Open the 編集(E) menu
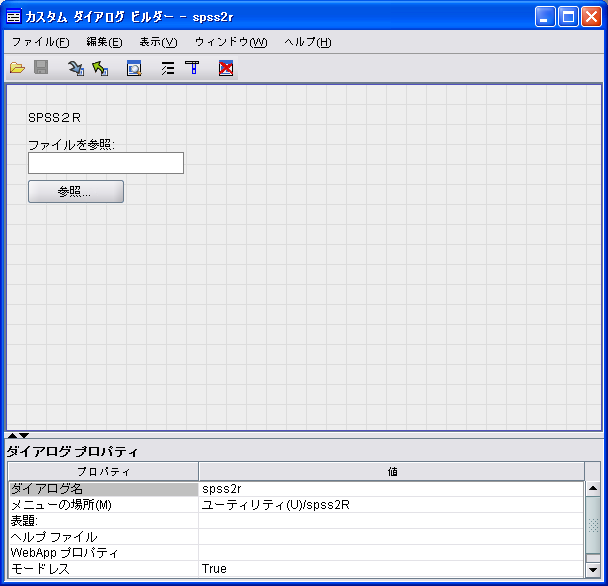The height and width of the screenshot is (586, 608). [104, 42]
